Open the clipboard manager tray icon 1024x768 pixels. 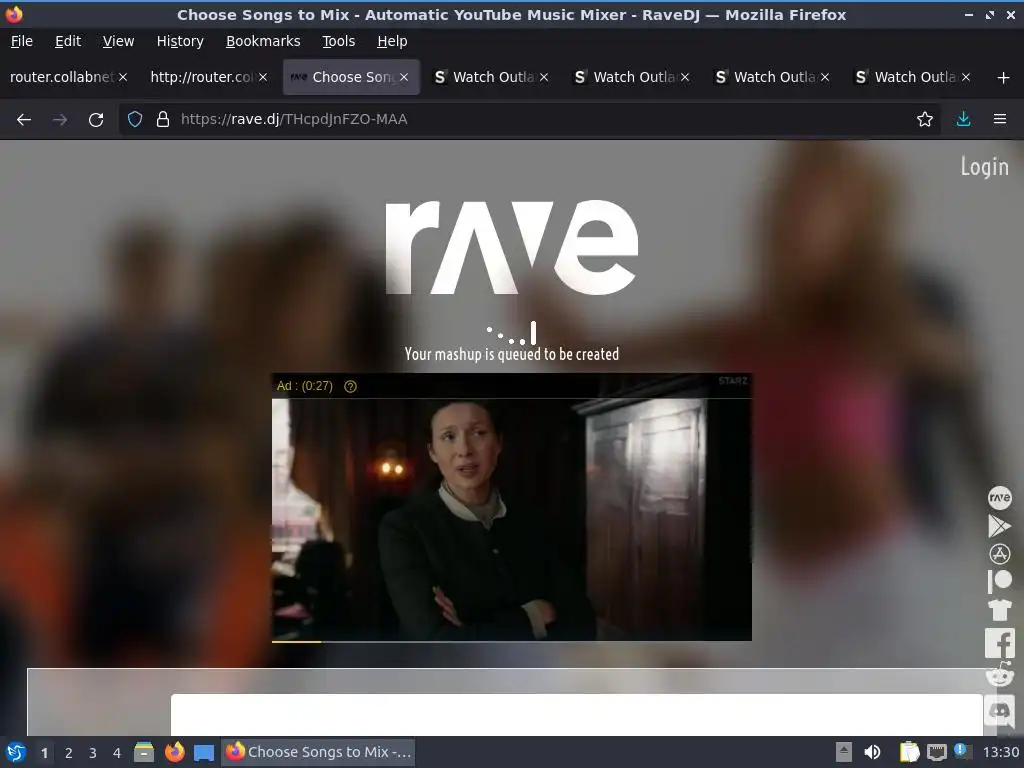pos(908,752)
